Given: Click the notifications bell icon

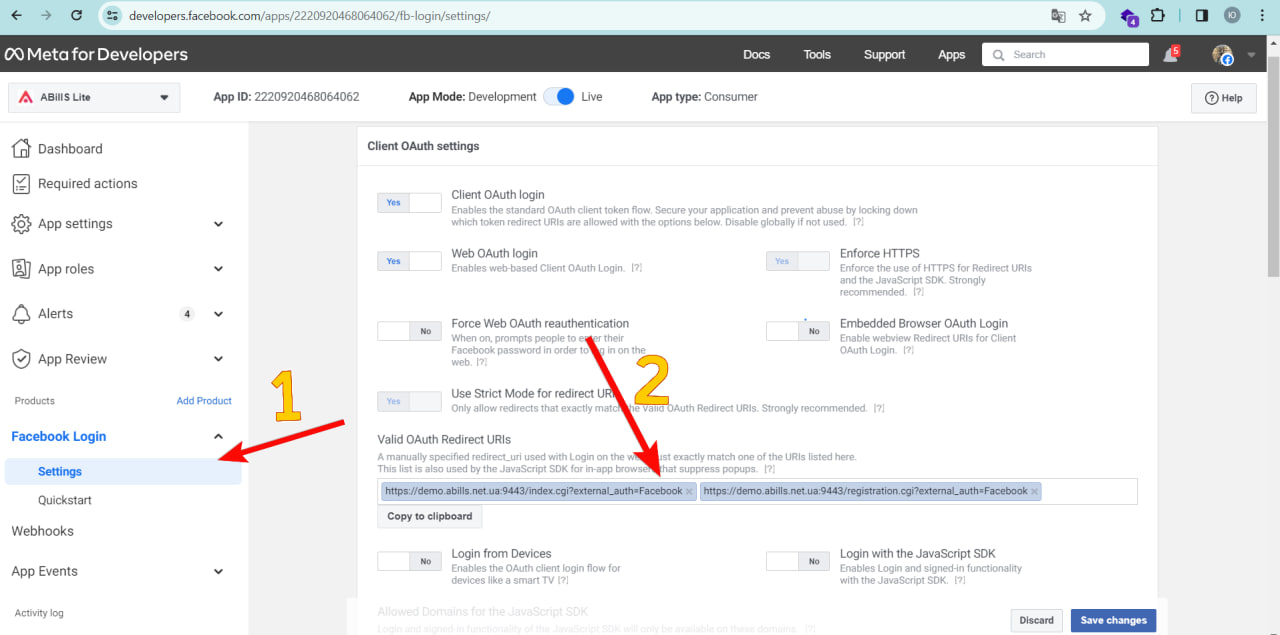Looking at the screenshot, I should coord(1169,55).
